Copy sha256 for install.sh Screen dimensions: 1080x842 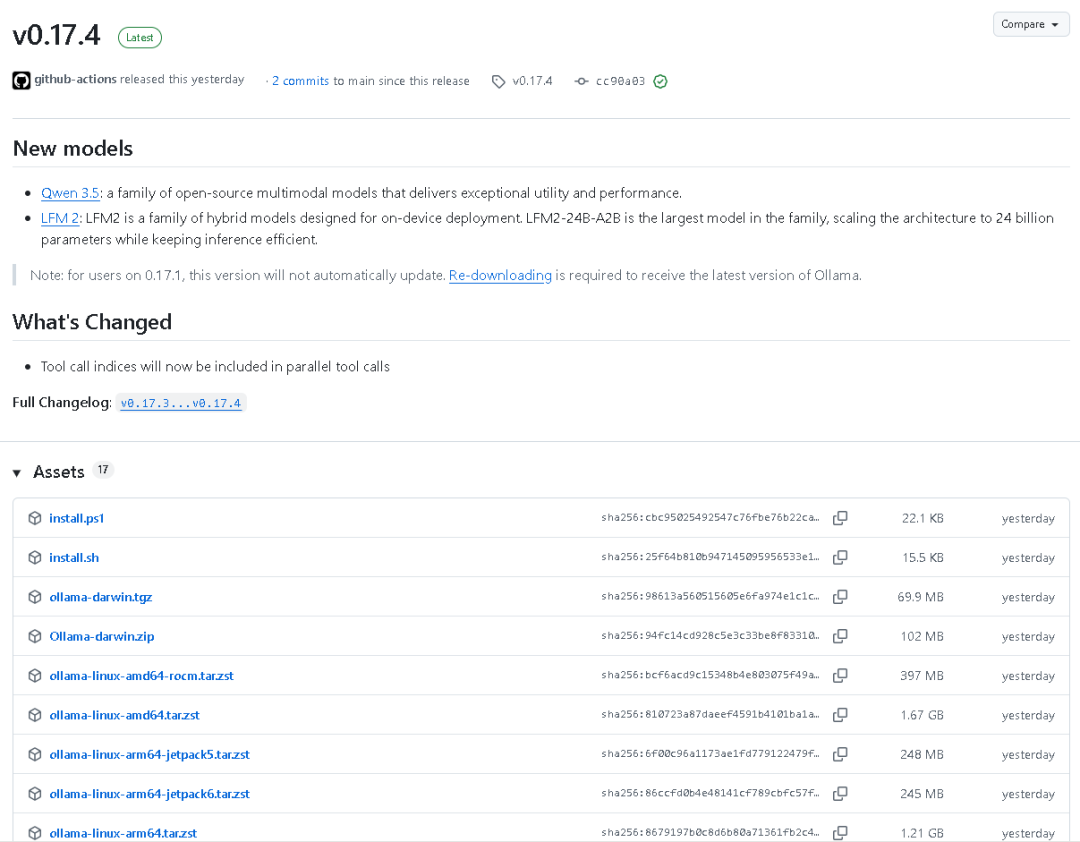(x=840, y=557)
